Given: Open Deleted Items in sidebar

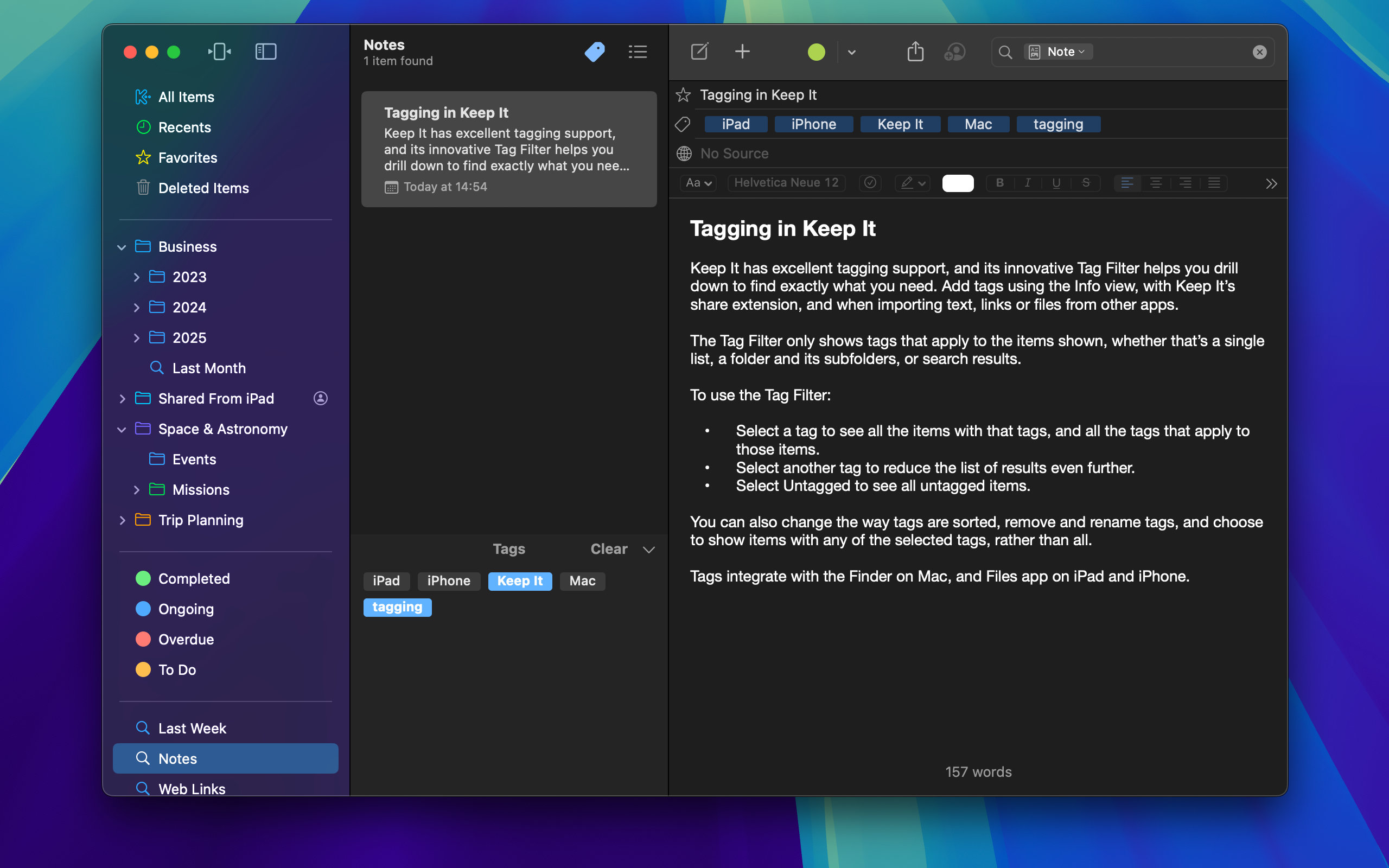Looking at the screenshot, I should [x=226, y=188].
